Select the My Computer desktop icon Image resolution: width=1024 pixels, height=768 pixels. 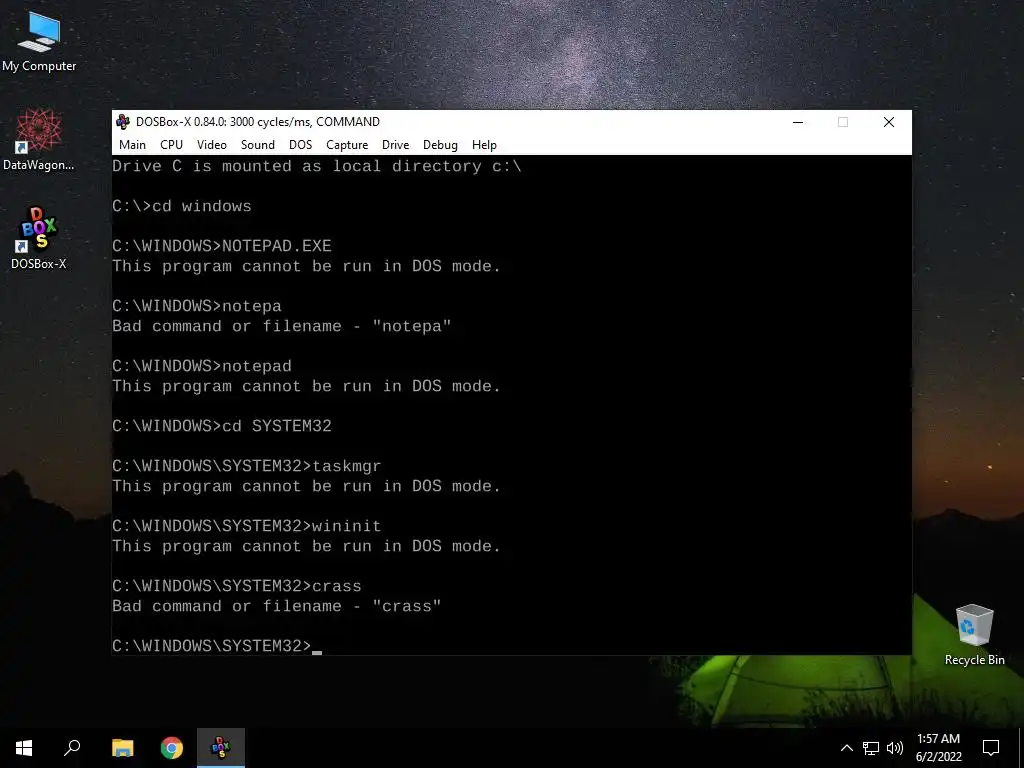tap(39, 42)
